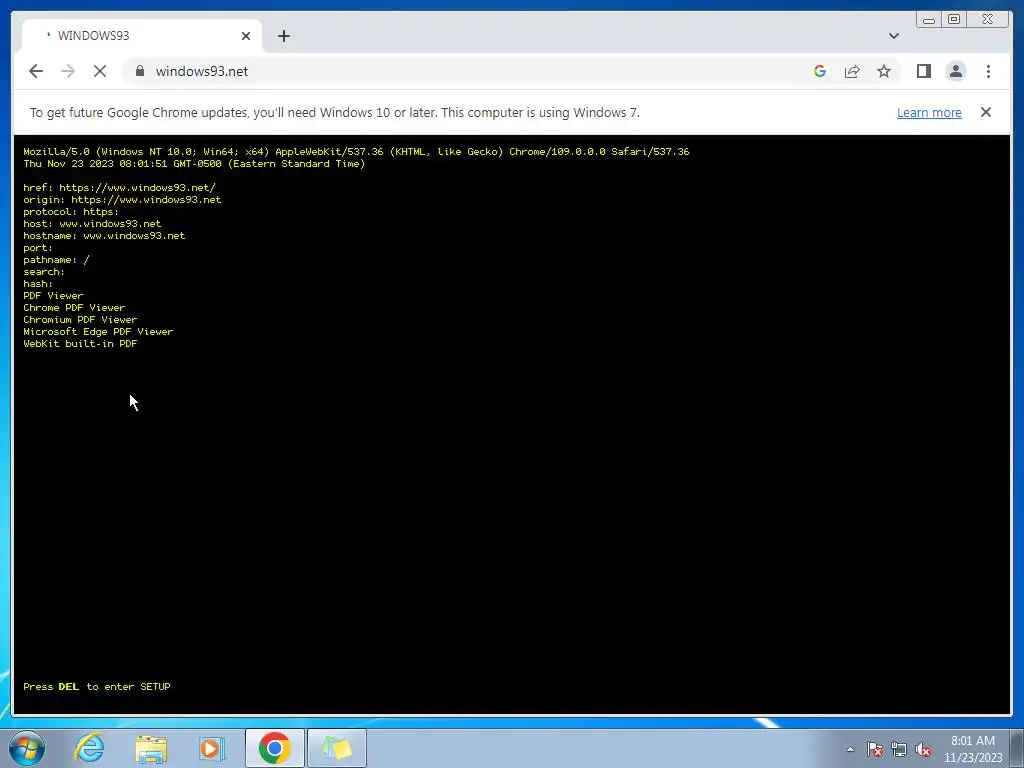Close the Chrome window
The height and width of the screenshot is (768, 1024).
[x=987, y=20]
